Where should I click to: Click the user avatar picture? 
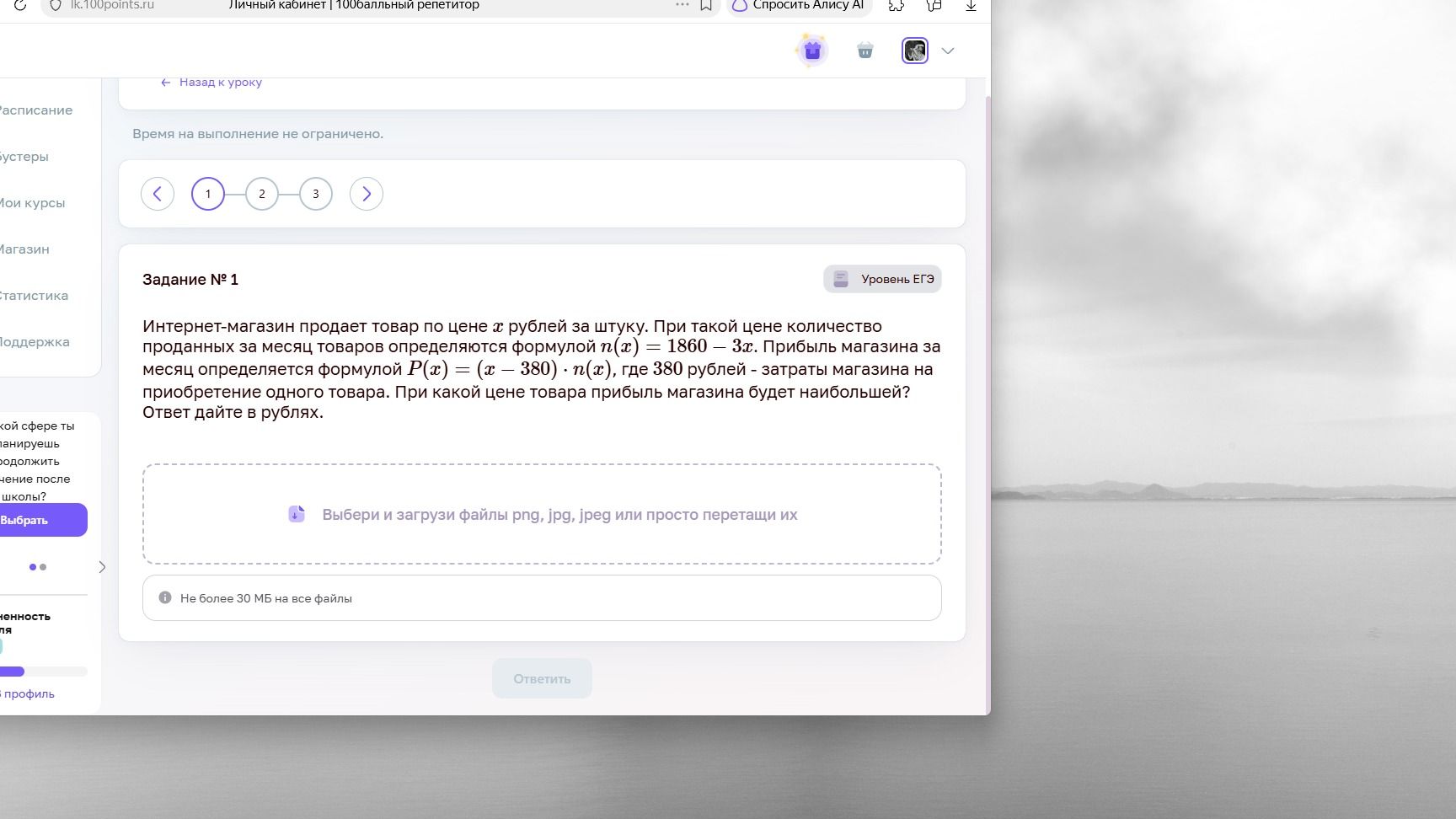click(x=915, y=51)
